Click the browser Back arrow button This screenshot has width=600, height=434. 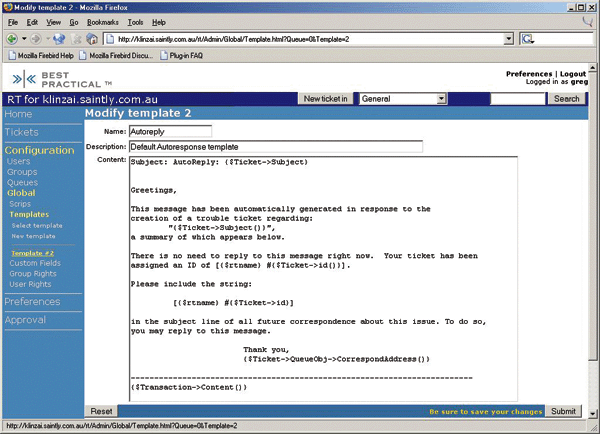(12, 38)
